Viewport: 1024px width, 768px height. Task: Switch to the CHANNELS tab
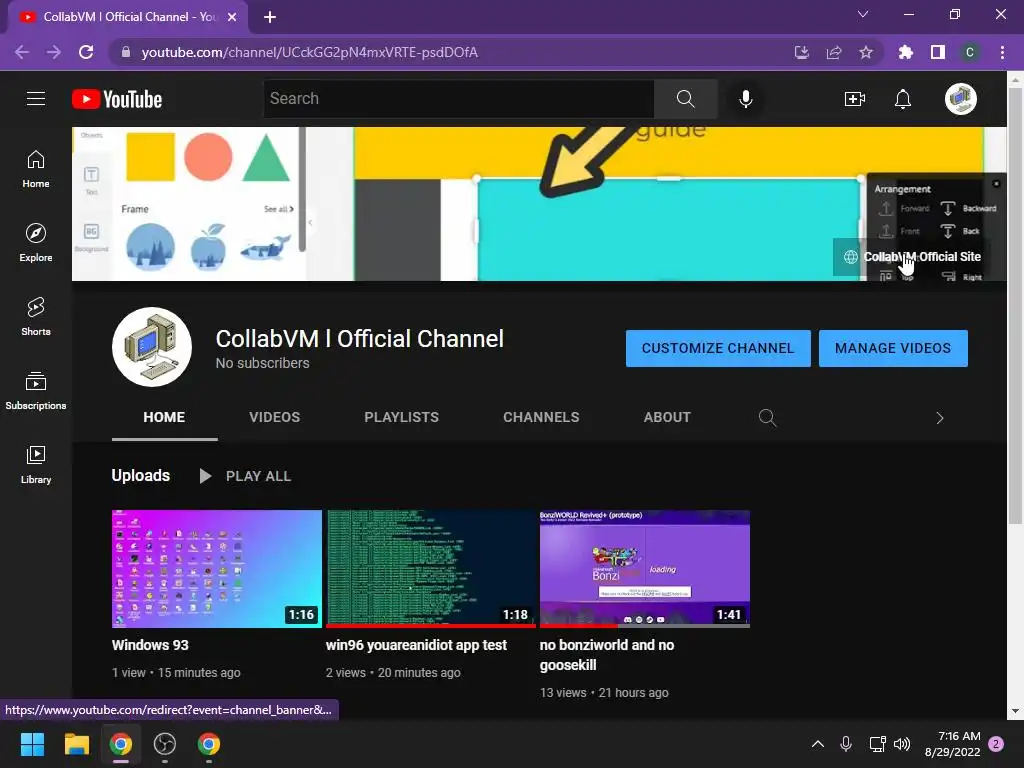(541, 417)
